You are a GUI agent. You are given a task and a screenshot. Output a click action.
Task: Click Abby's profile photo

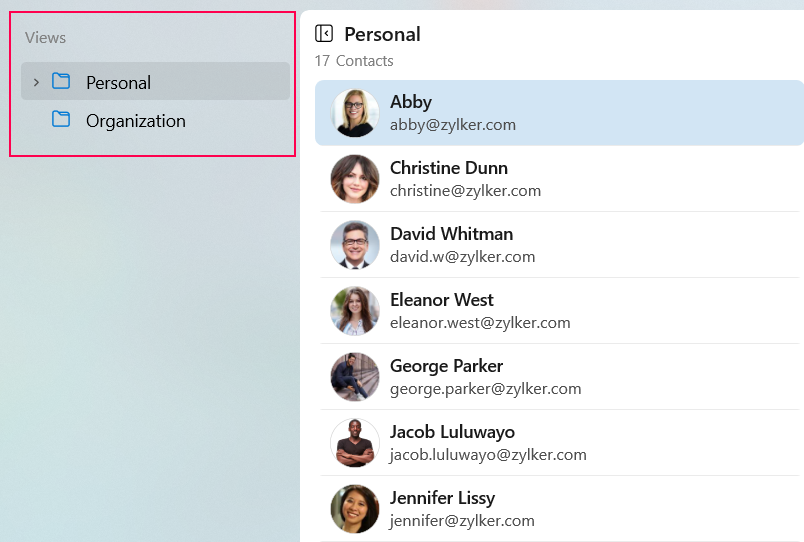[355, 113]
